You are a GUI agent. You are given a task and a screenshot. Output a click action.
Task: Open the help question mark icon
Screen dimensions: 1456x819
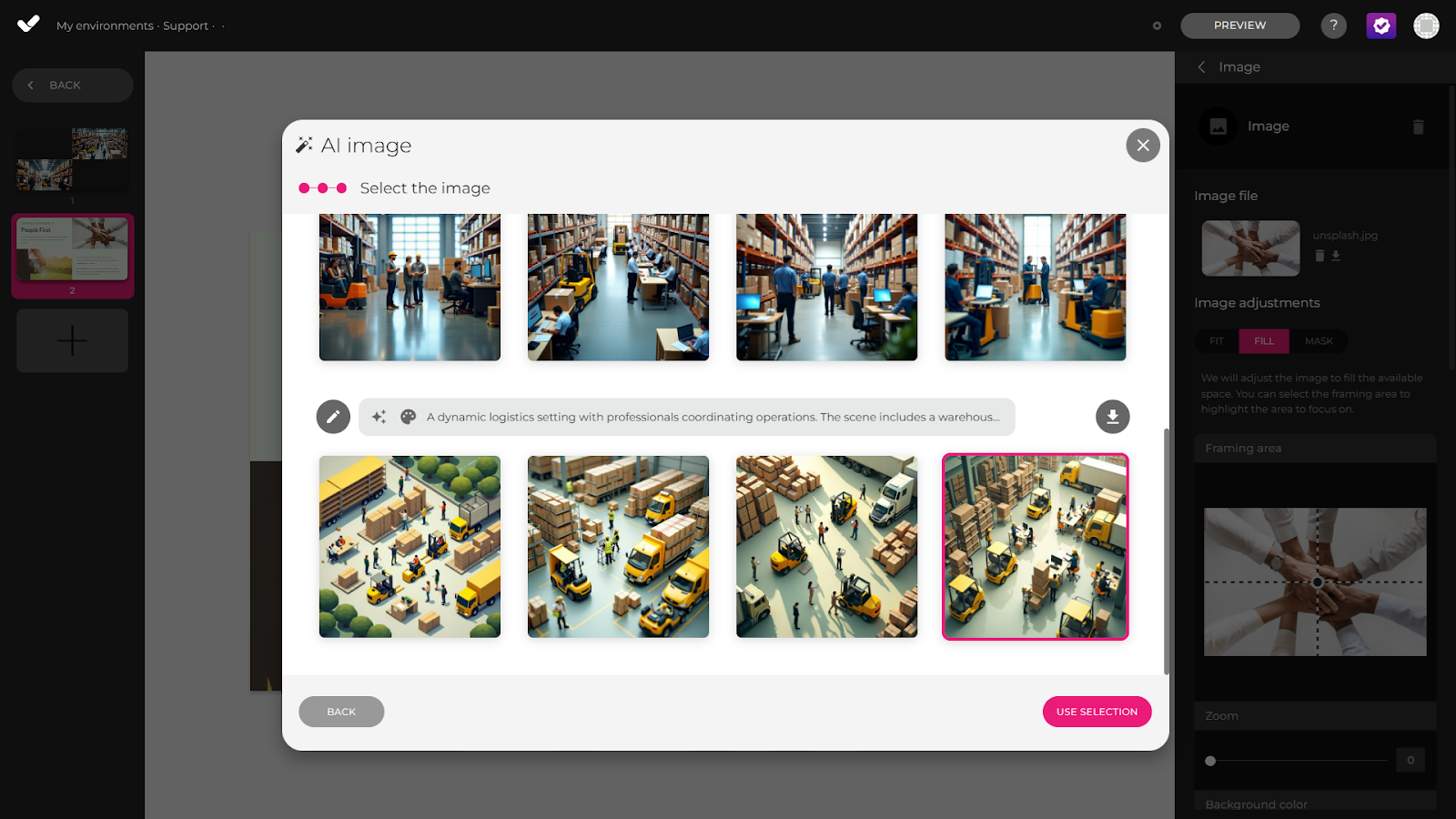click(x=1333, y=25)
